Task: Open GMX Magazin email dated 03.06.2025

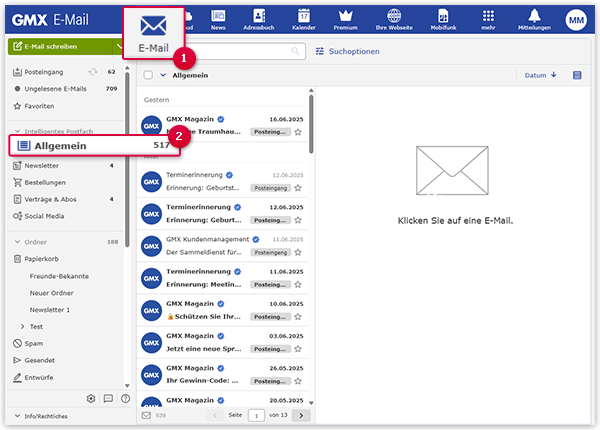Action: 222,342
